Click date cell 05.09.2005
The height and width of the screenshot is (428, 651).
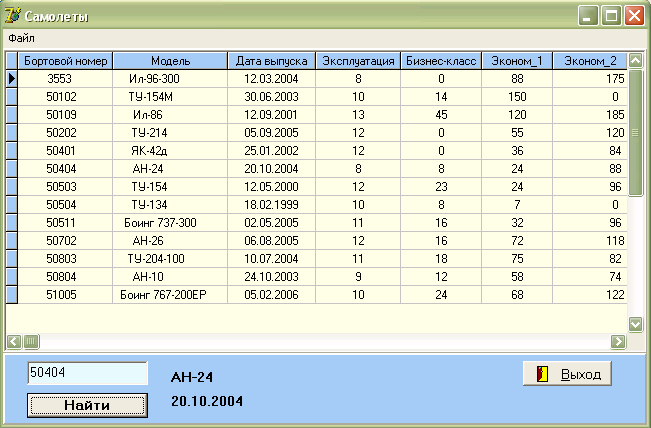tap(272, 133)
